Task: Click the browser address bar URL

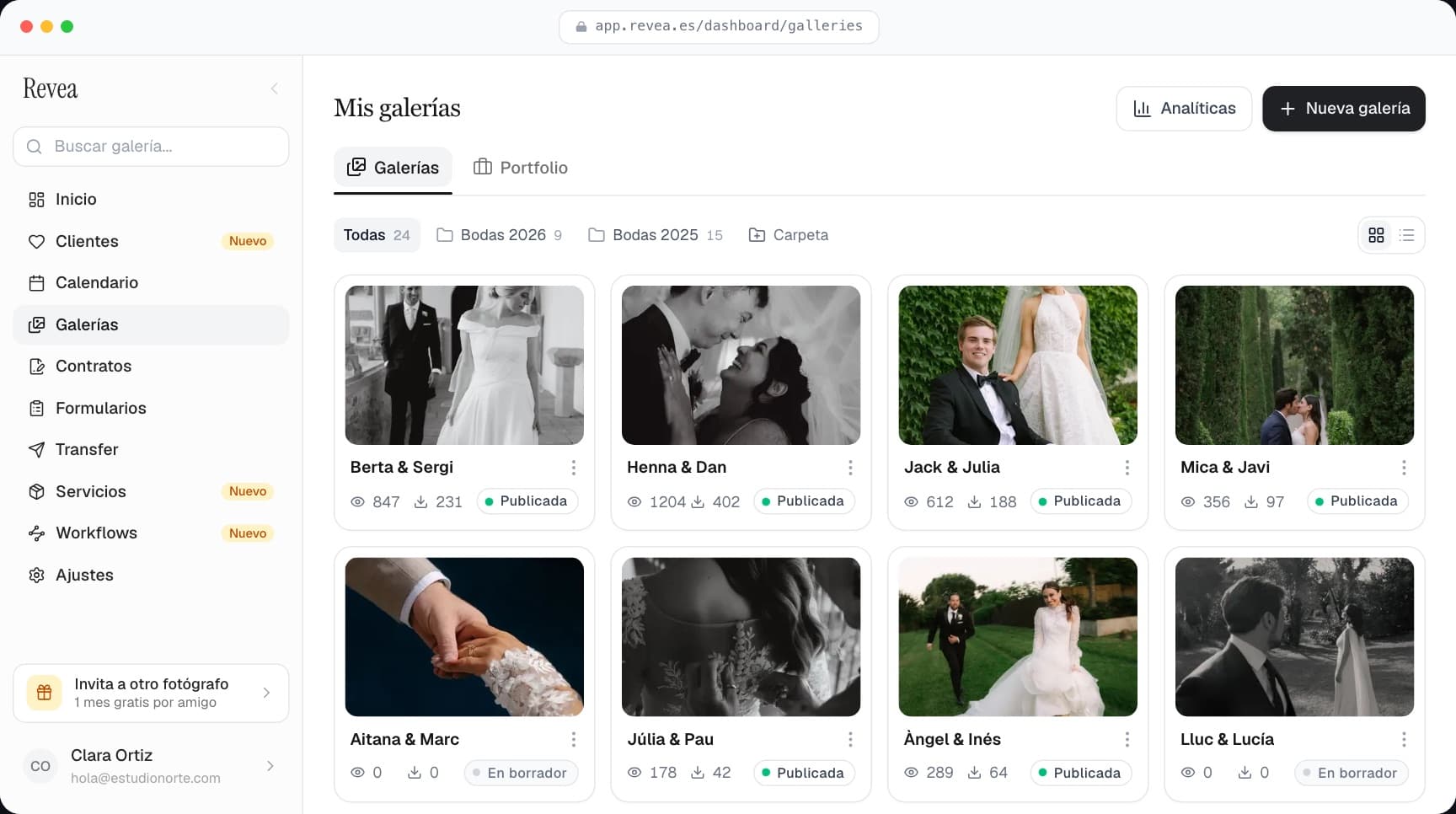Action: [719, 26]
